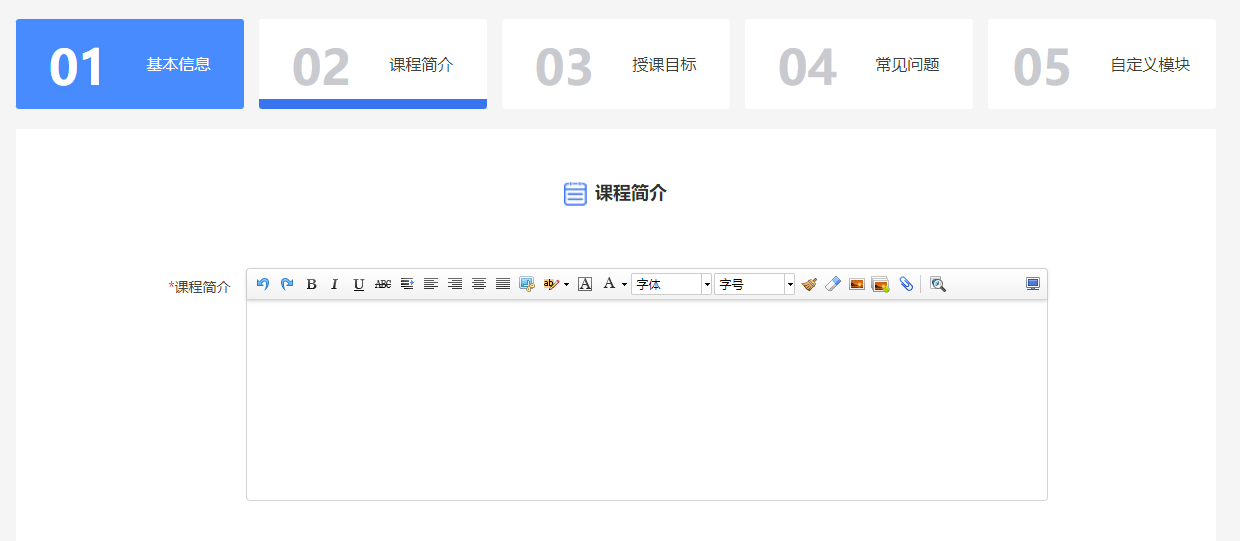The width and height of the screenshot is (1240, 541).
Task: Justify text alignment
Action: click(x=503, y=284)
